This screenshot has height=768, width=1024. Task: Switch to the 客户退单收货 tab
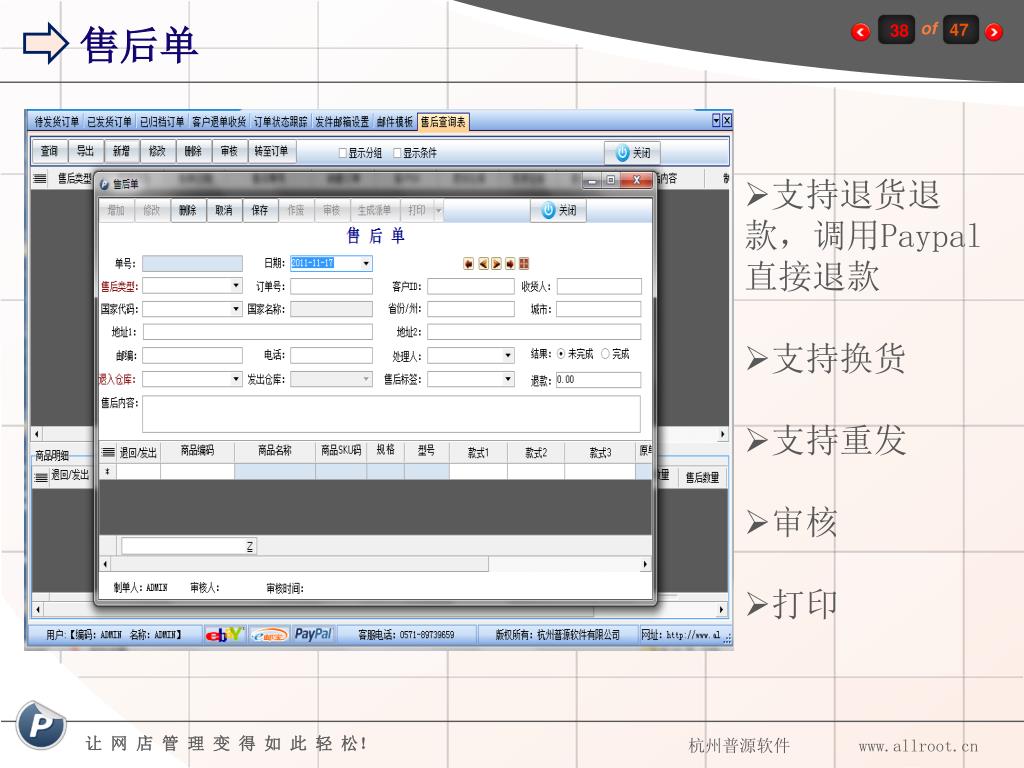219,121
